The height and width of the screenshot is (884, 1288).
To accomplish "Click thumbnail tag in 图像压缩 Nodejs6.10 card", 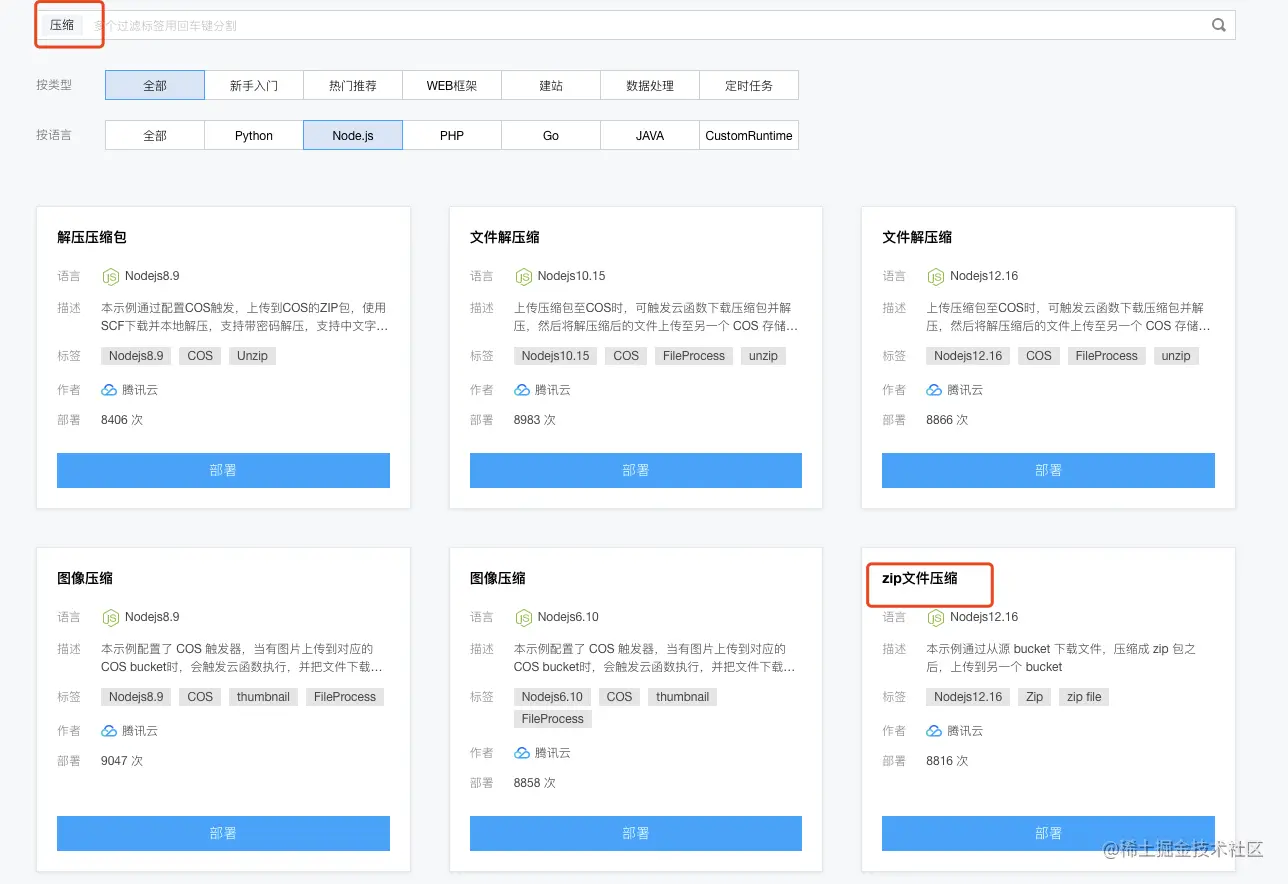I will tap(683, 697).
